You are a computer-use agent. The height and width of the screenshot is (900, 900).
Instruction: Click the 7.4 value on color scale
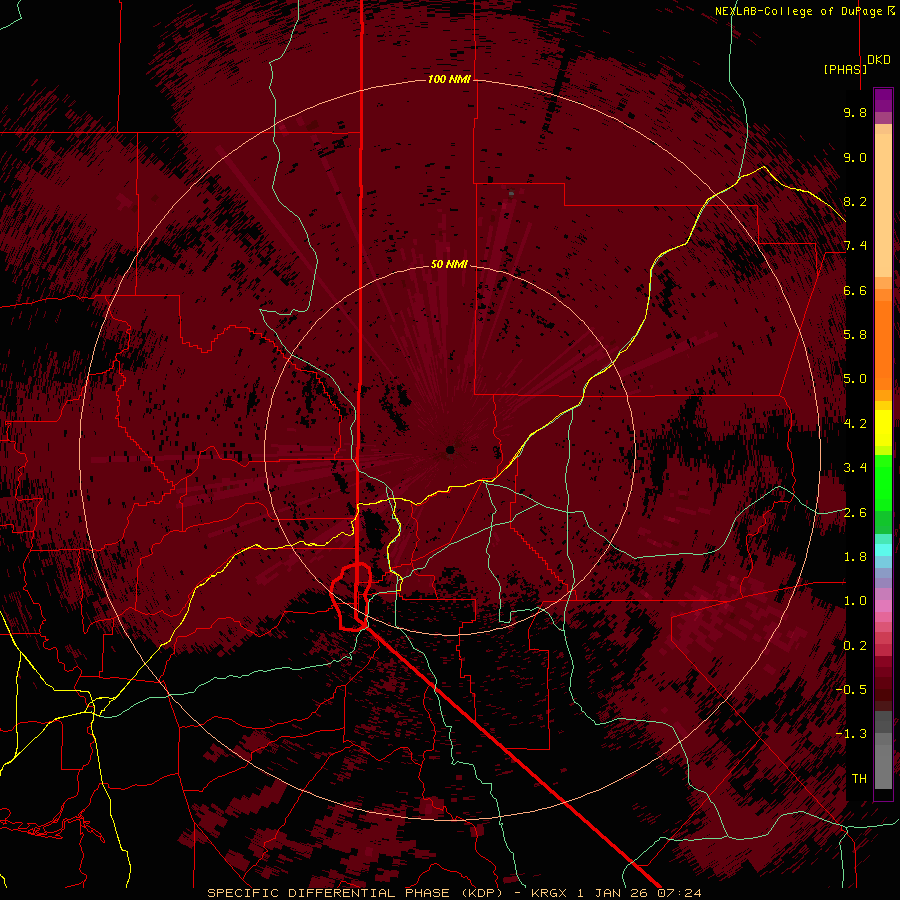[x=855, y=246]
